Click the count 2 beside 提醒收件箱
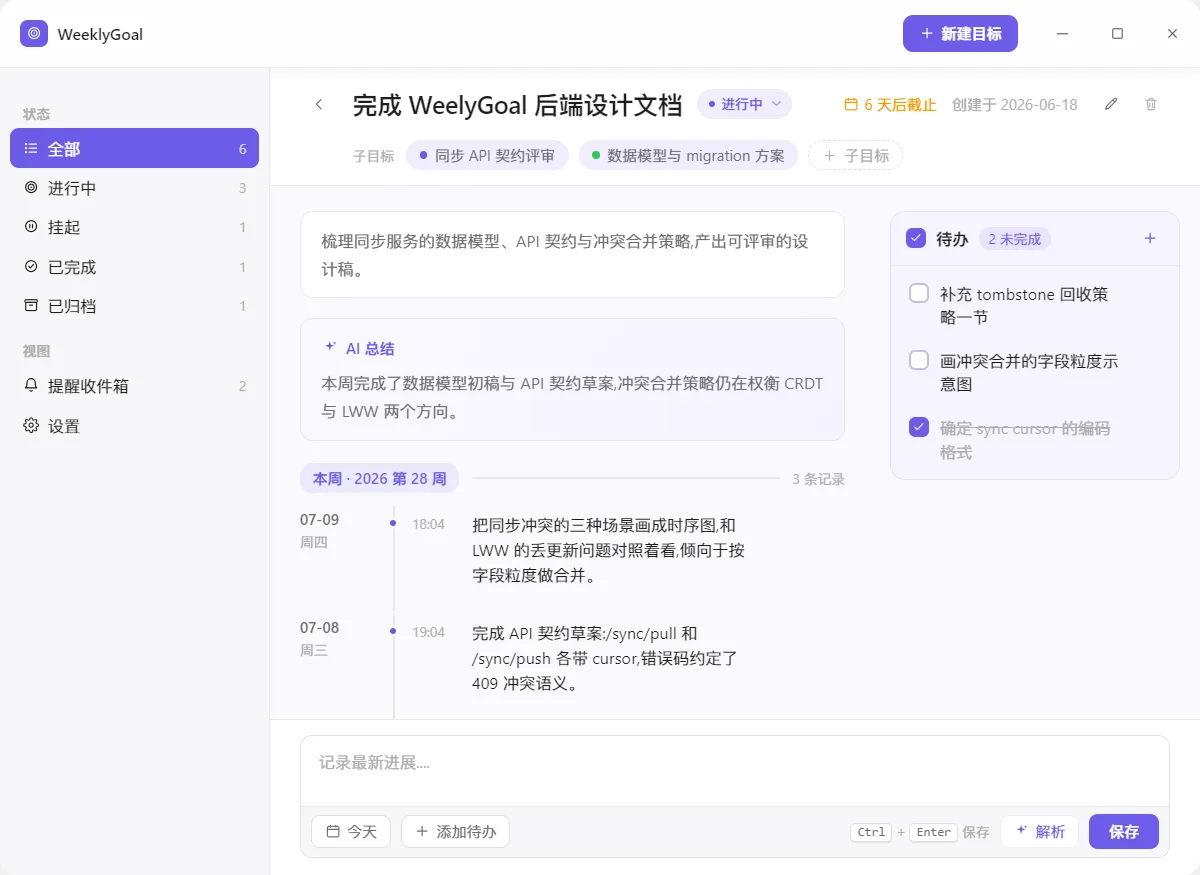This screenshot has height=875, width=1200. [x=242, y=386]
